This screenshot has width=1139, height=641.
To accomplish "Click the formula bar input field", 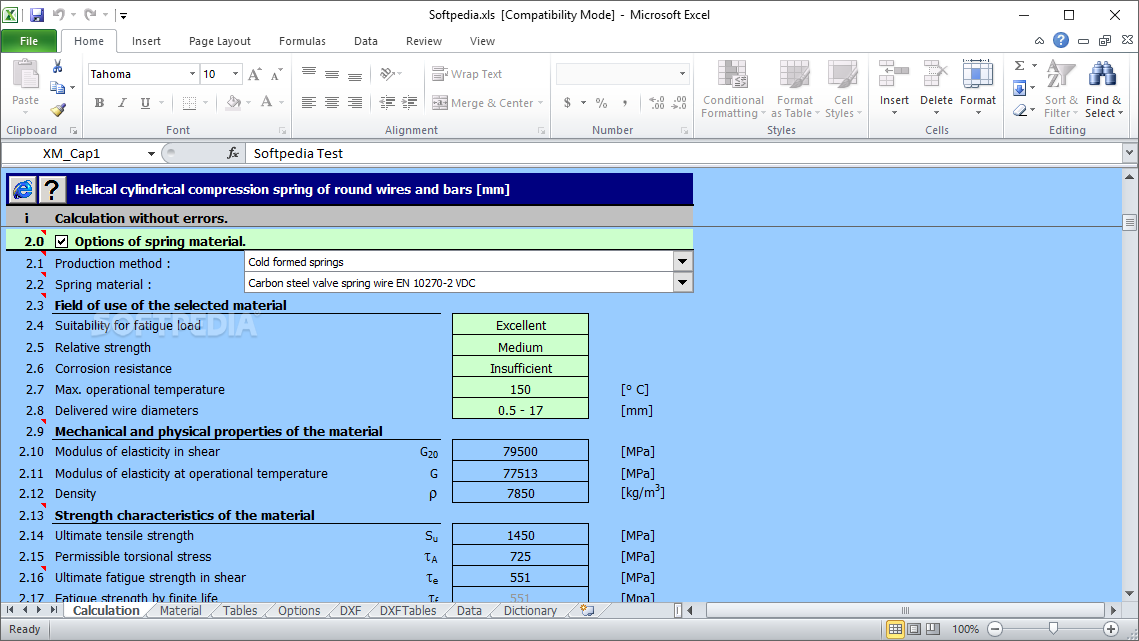I will [x=684, y=153].
